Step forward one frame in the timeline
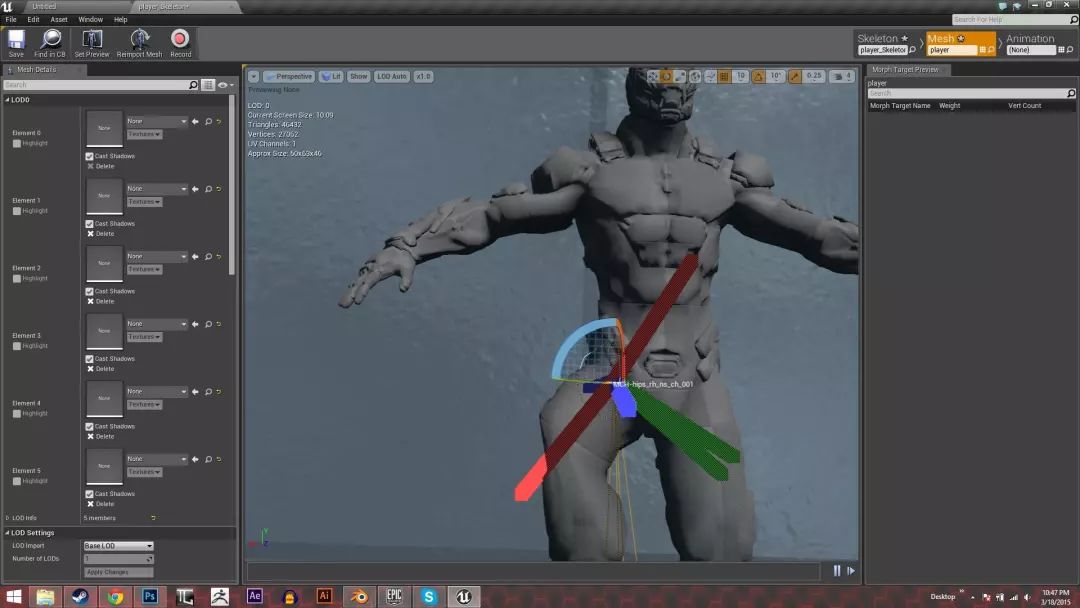 pos(851,571)
